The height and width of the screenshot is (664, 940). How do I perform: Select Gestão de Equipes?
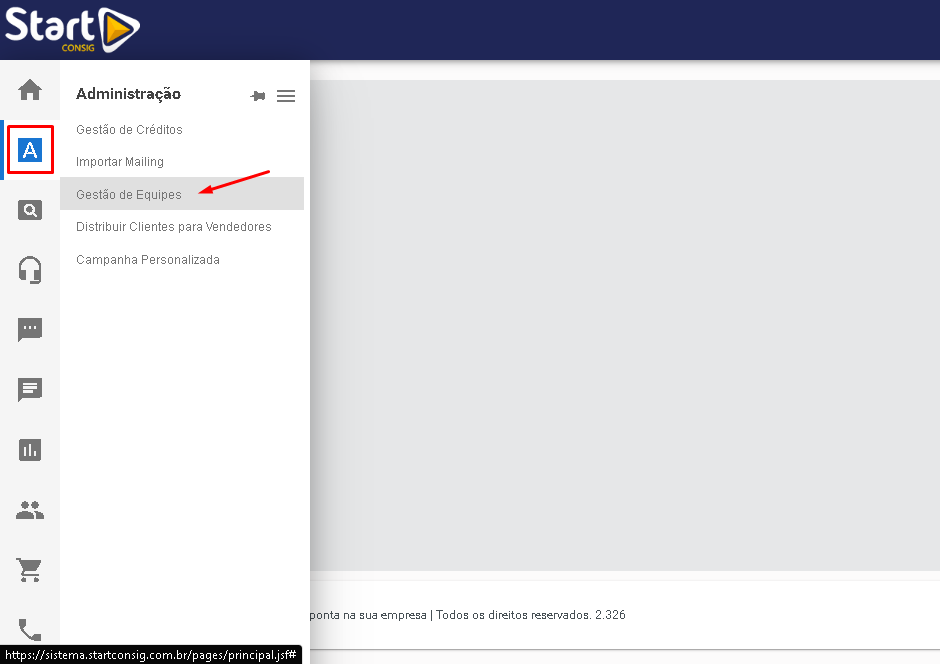[182, 194]
